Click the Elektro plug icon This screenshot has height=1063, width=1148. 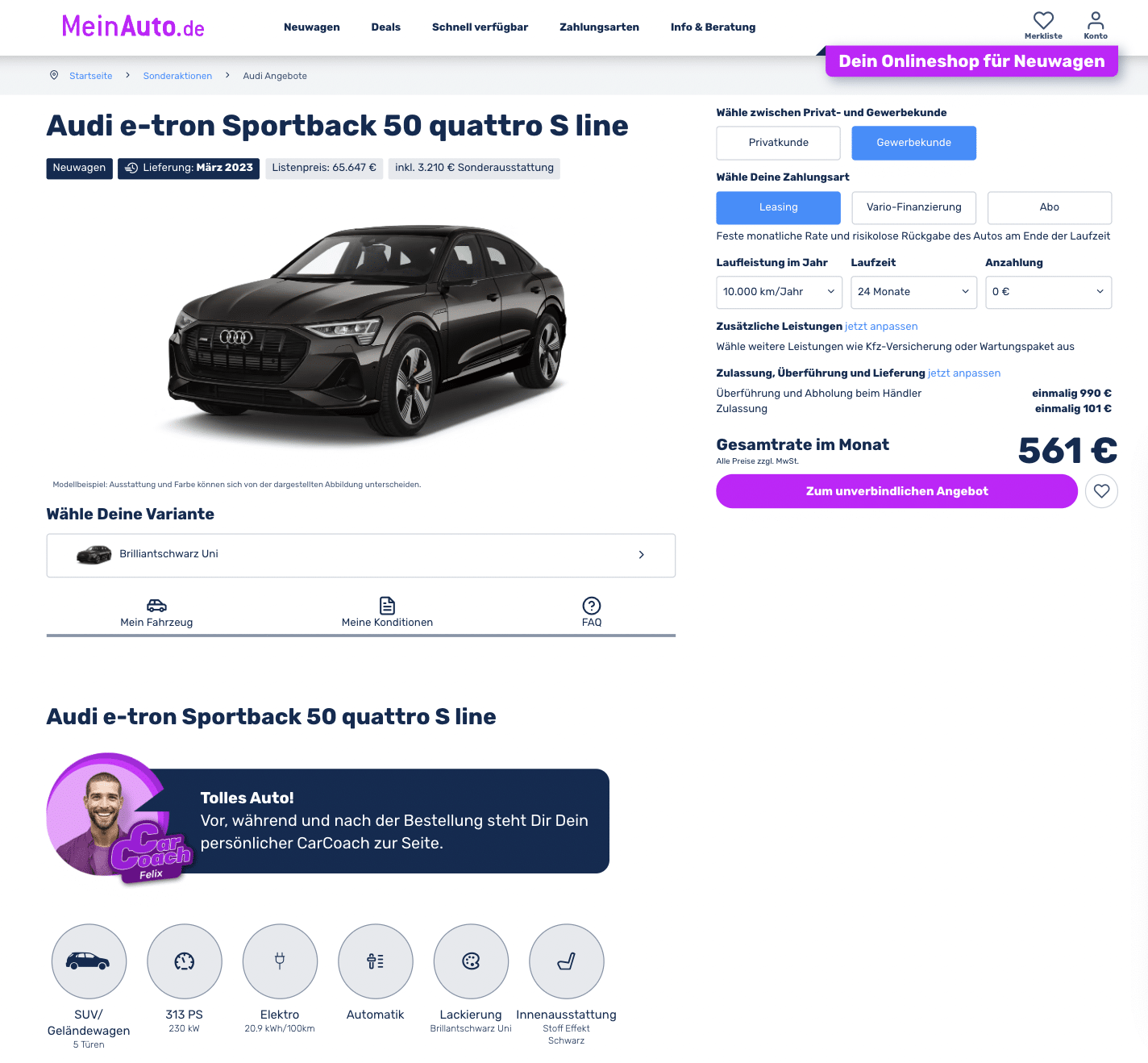pos(280,961)
